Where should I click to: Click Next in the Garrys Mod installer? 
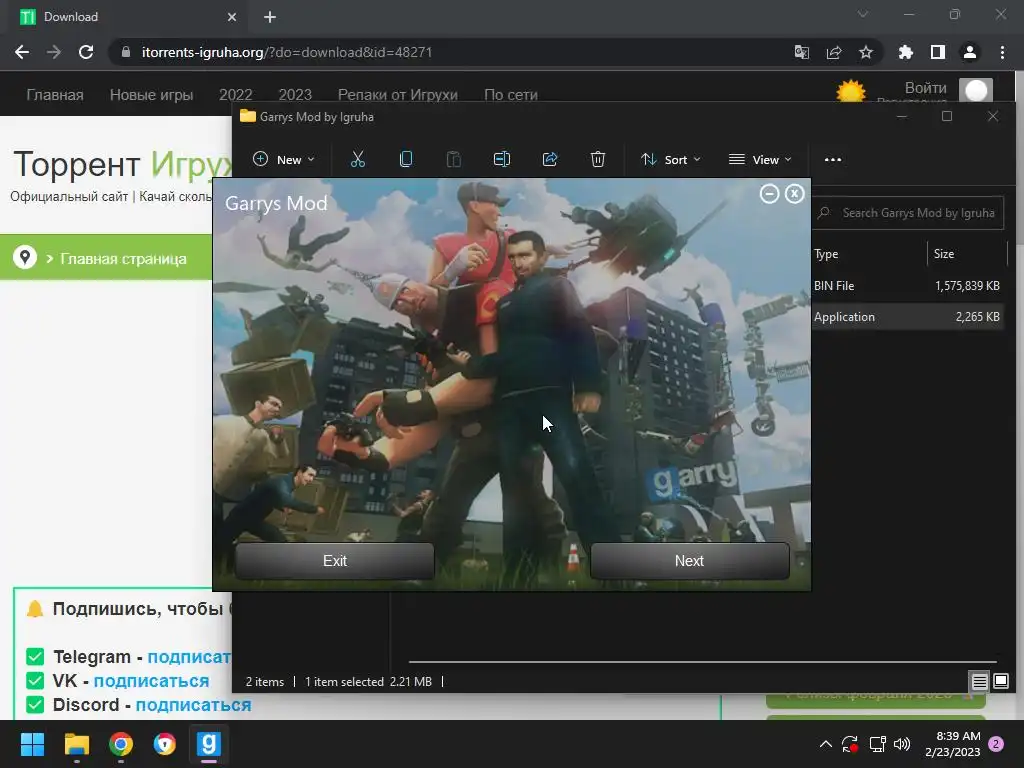(690, 560)
